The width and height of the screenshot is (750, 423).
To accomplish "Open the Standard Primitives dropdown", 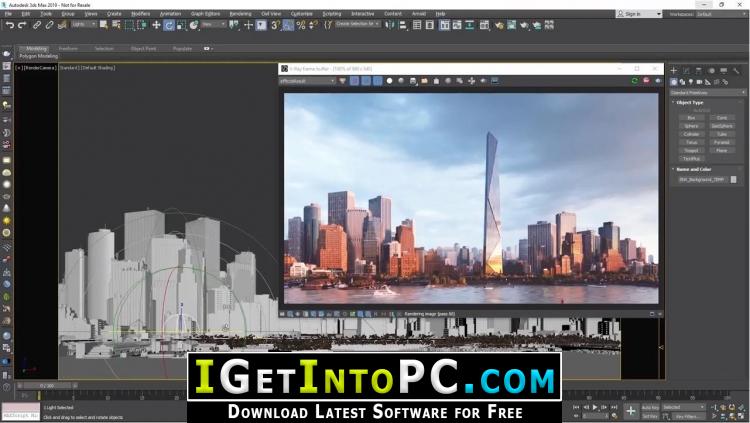I will pos(707,92).
